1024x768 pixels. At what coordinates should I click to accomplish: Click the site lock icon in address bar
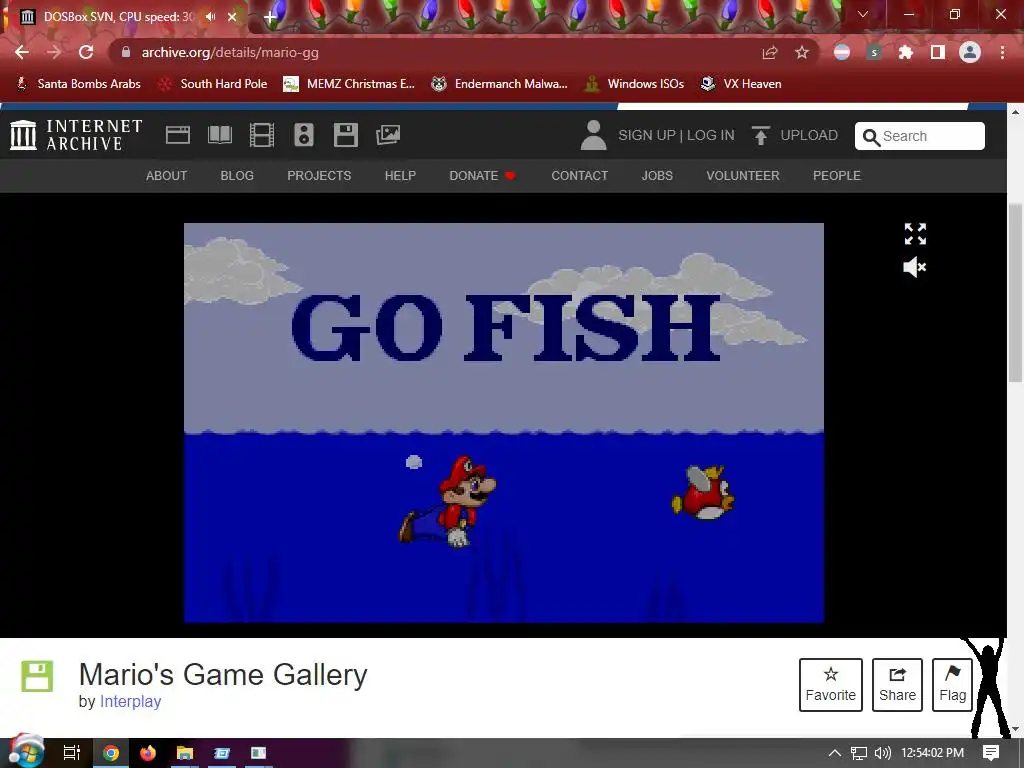click(x=125, y=52)
